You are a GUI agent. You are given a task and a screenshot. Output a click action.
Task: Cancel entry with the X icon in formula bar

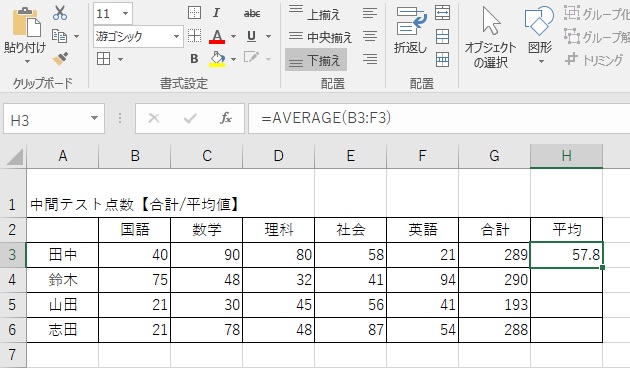point(154,118)
